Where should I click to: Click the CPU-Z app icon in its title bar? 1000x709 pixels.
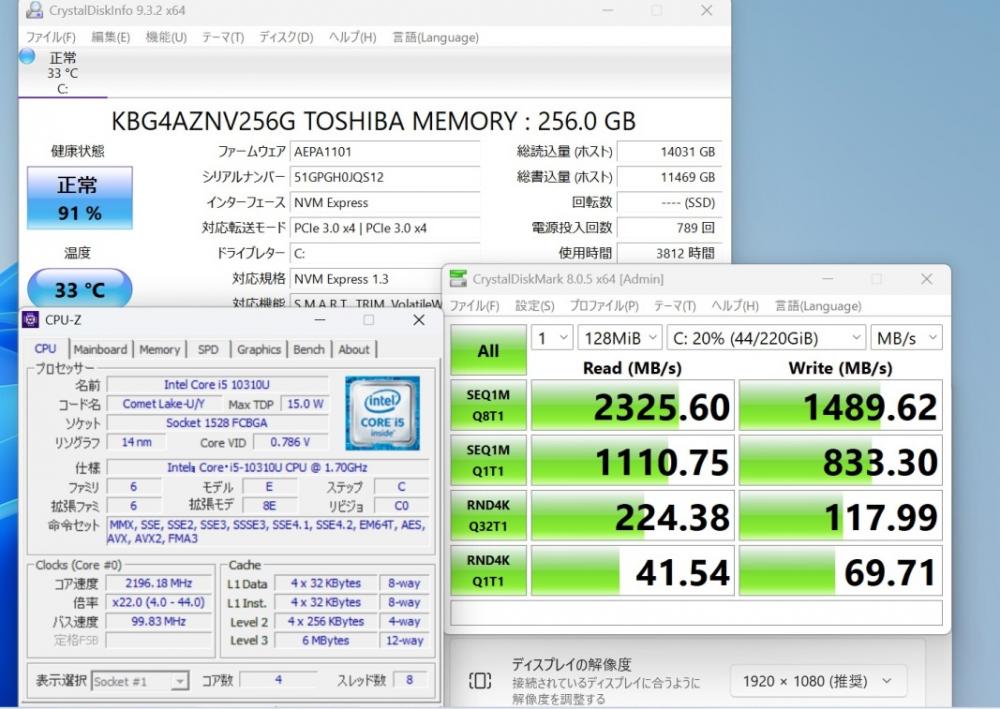pos(31,319)
